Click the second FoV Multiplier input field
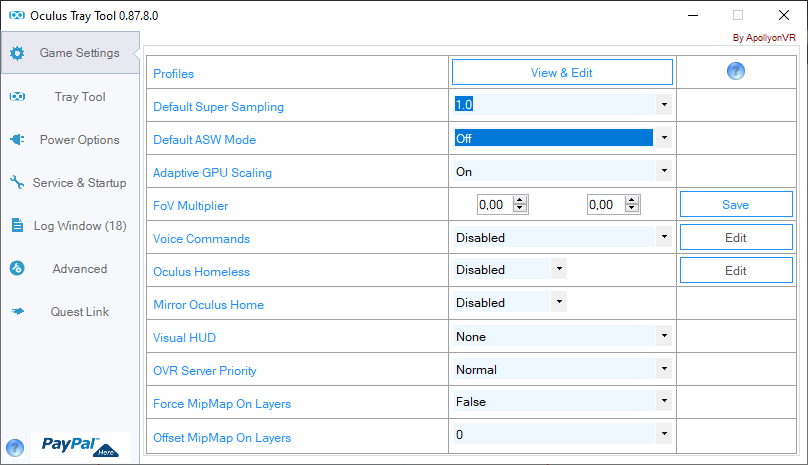This screenshot has height=465, width=808. (x=607, y=205)
